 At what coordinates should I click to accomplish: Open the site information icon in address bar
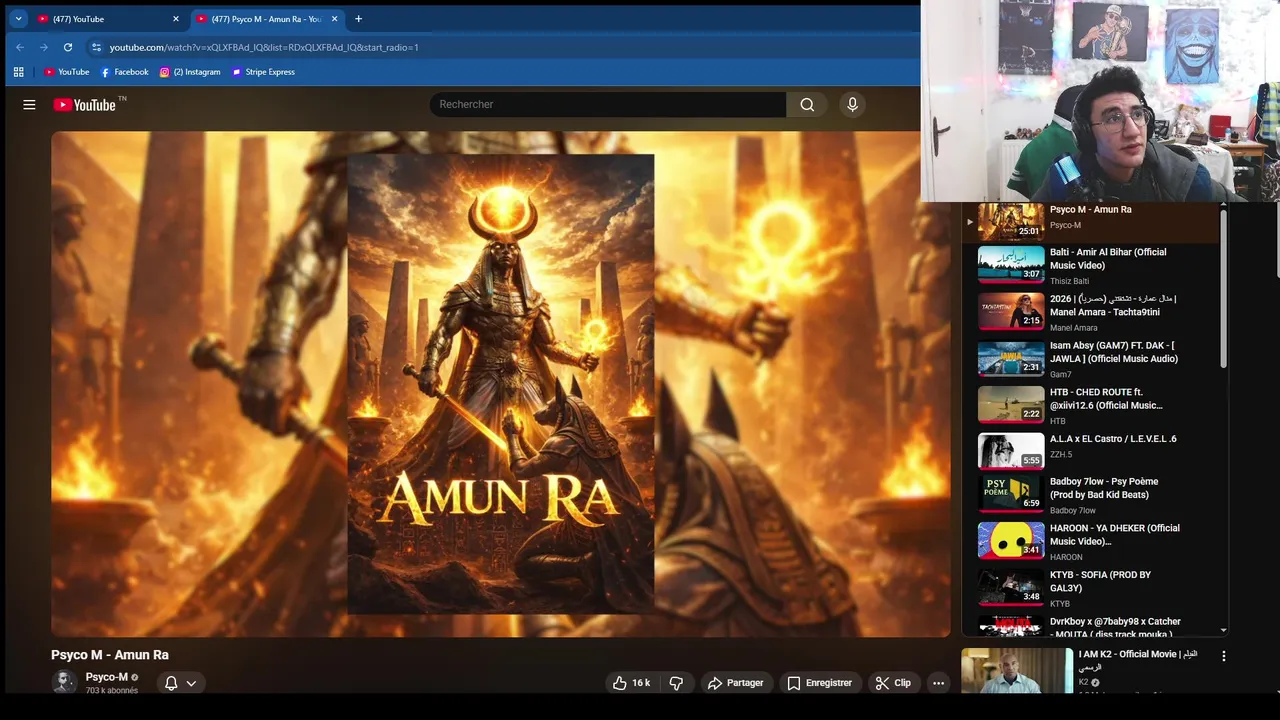pyautogui.click(x=96, y=47)
